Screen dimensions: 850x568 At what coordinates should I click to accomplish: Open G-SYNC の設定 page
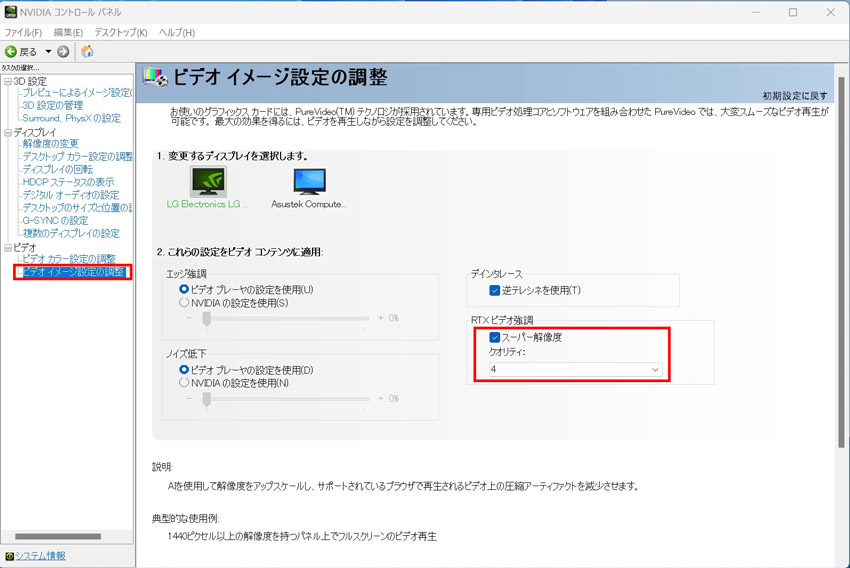[x=55, y=221]
